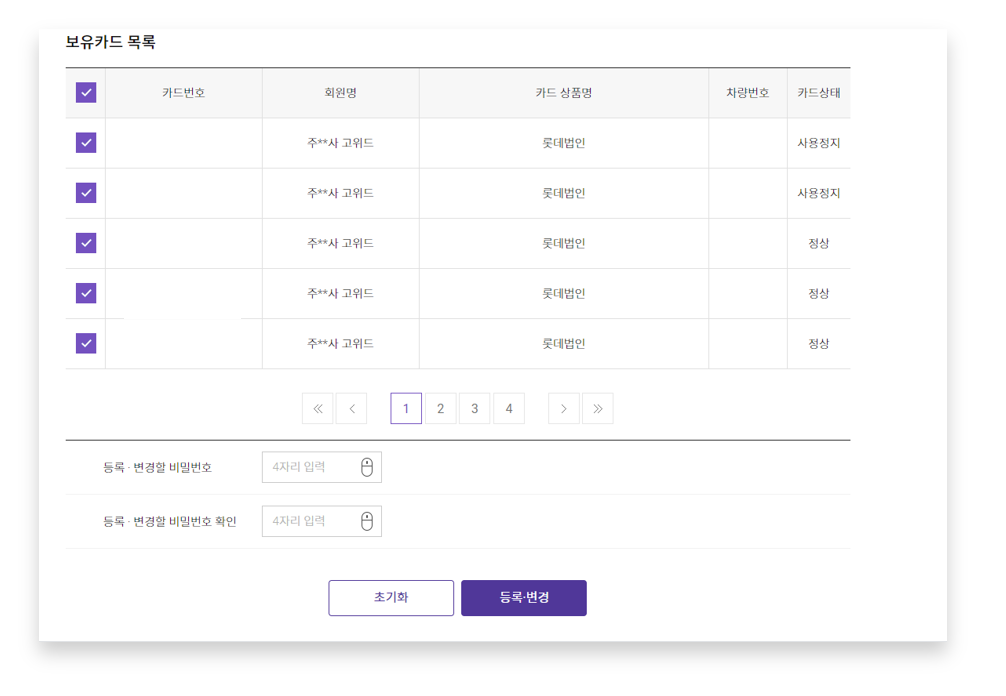Uncheck the first card row checkbox
This screenshot has width=1006, height=696.
(x=86, y=143)
